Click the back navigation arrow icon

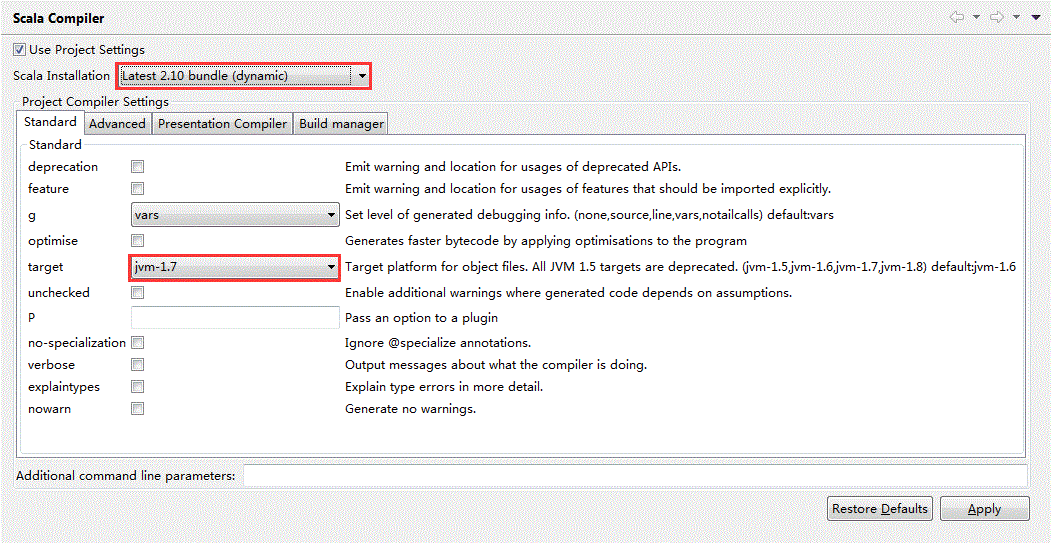pyautogui.click(x=957, y=17)
